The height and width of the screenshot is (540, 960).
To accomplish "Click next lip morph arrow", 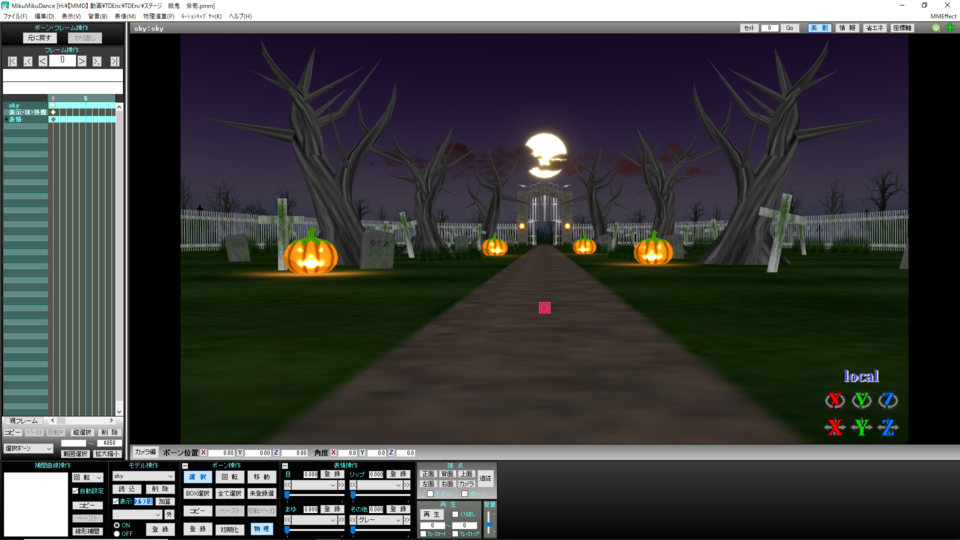I will tap(407, 485).
